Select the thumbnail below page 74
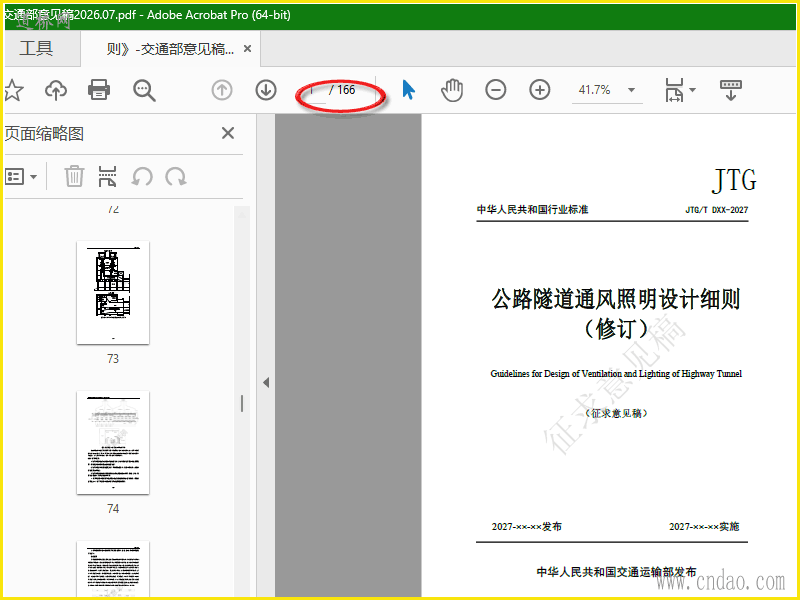Viewport: 800px width, 600px height. [x=113, y=569]
